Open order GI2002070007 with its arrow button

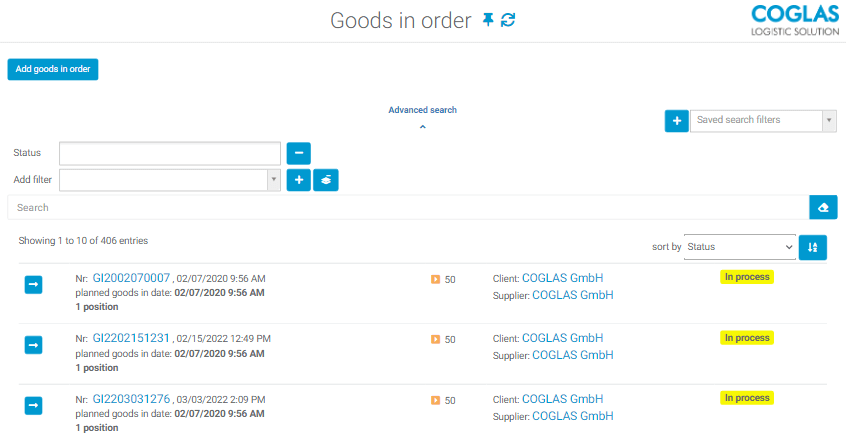(x=33, y=285)
